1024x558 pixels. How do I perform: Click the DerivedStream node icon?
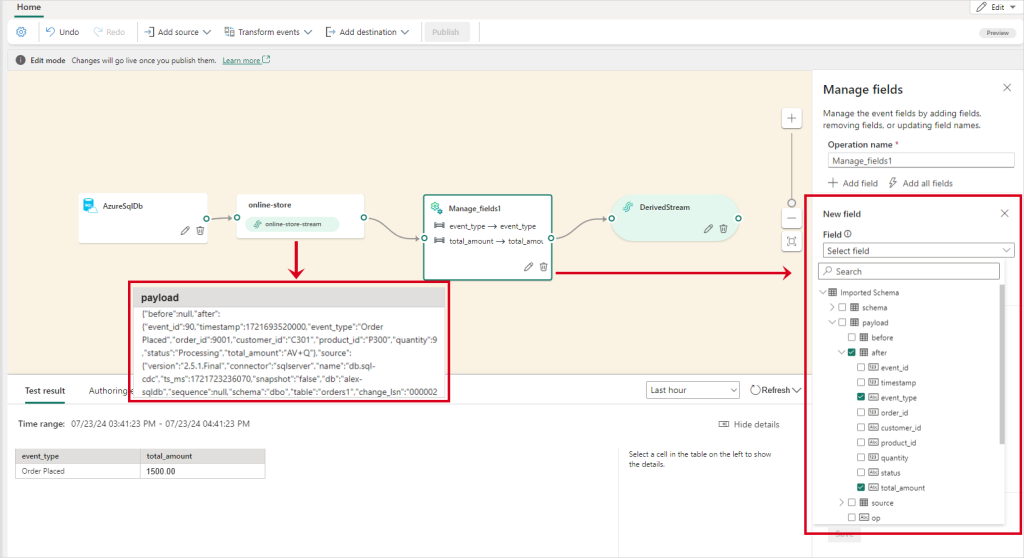(628, 207)
